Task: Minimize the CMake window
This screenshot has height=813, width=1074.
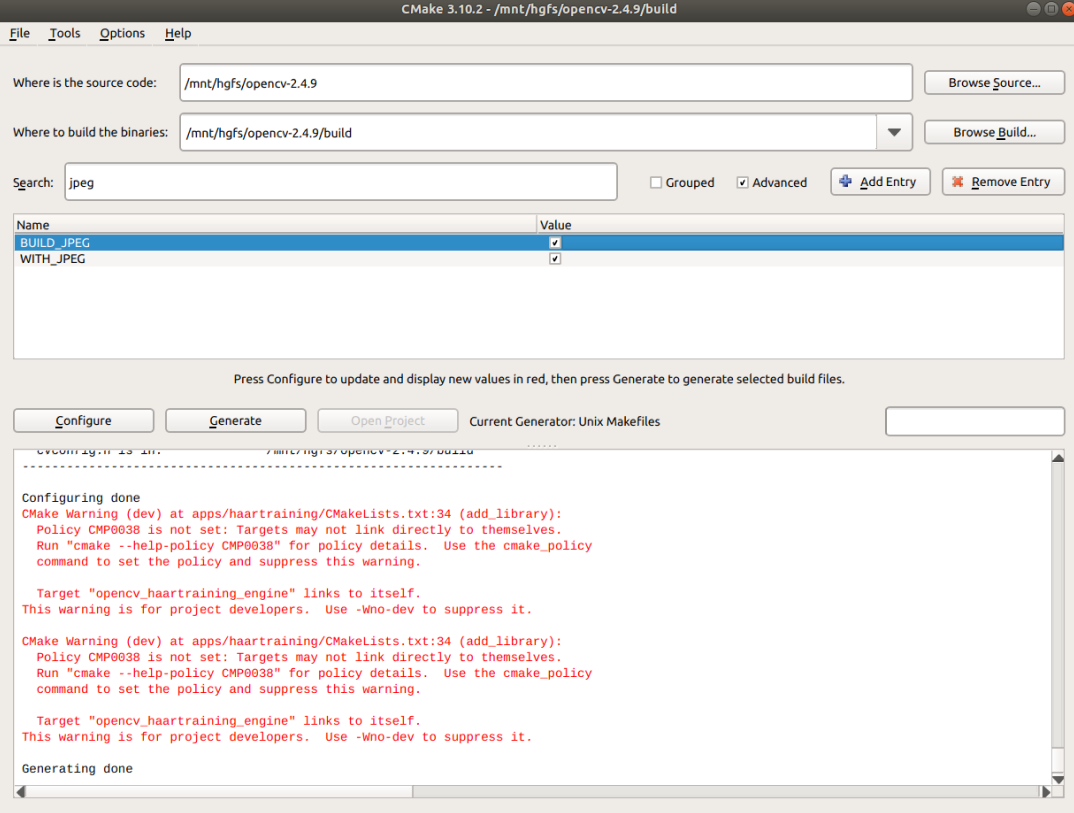Action: (1034, 9)
